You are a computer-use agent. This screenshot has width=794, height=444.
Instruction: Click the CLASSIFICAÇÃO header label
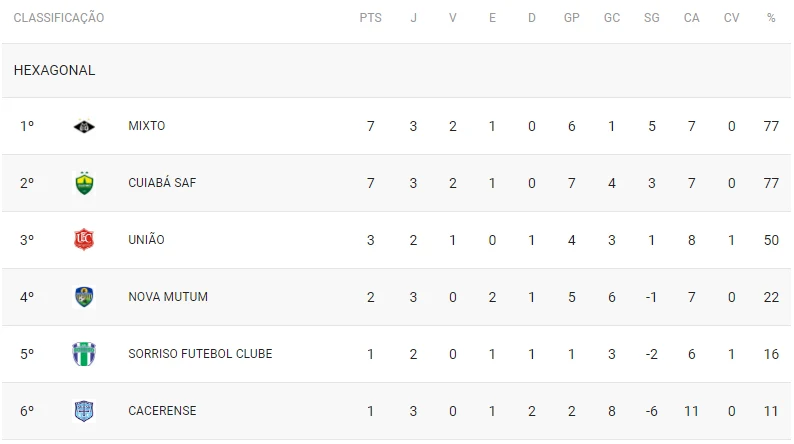pyautogui.click(x=59, y=18)
